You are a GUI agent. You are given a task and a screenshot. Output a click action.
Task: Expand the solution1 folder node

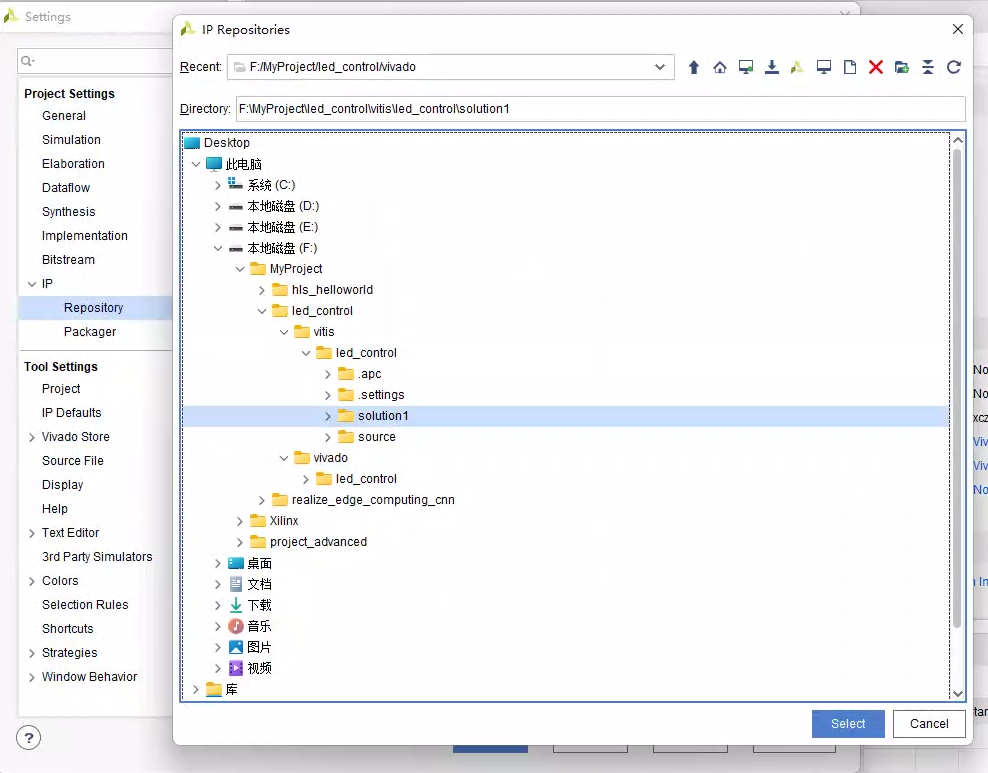coord(328,416)
